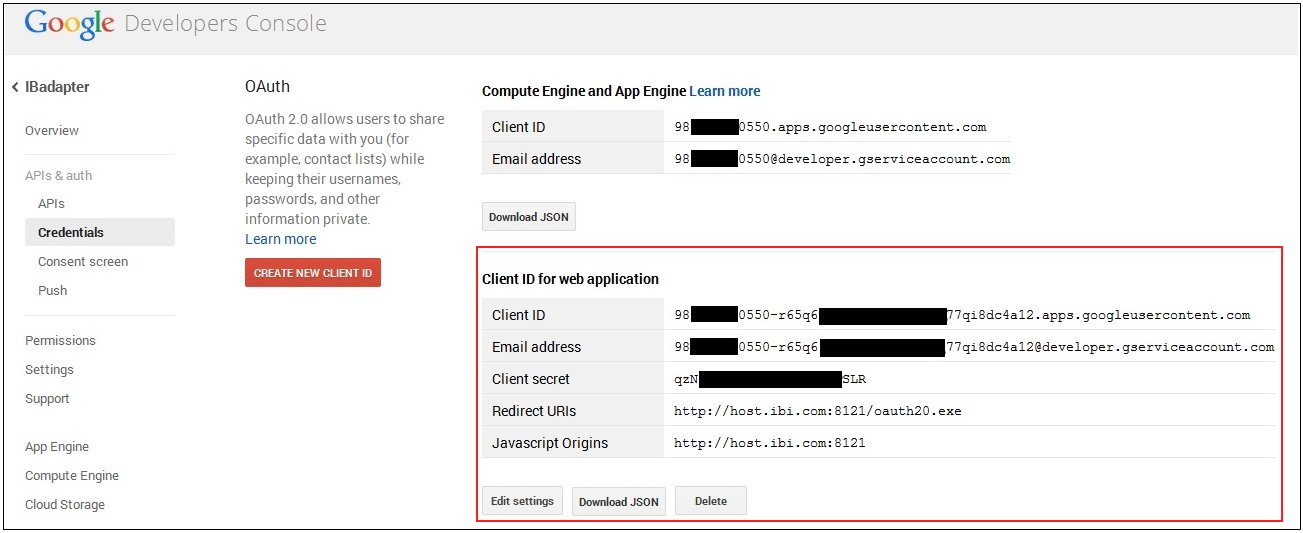Download JSON for web application client
This screenshot has height=533, width=1303.
(x=619, y=501)
